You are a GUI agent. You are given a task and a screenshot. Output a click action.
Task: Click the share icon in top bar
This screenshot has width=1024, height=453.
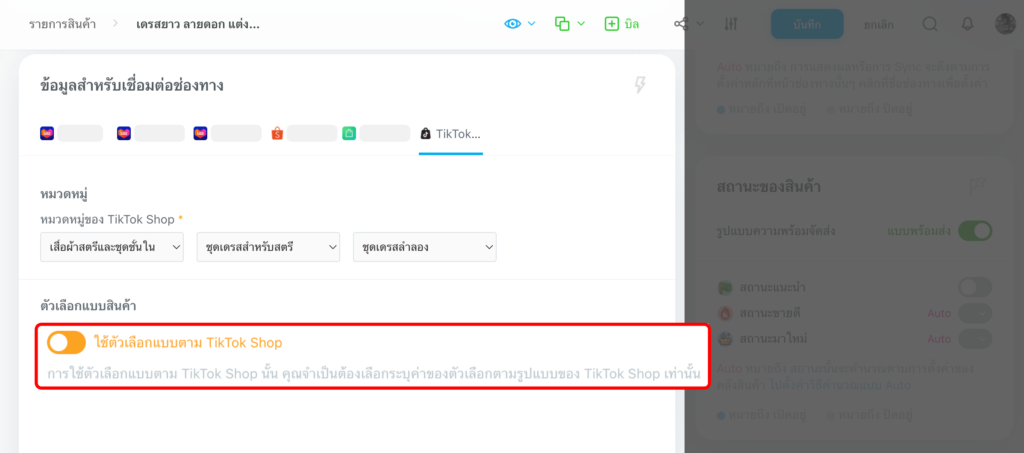(682, 23)
